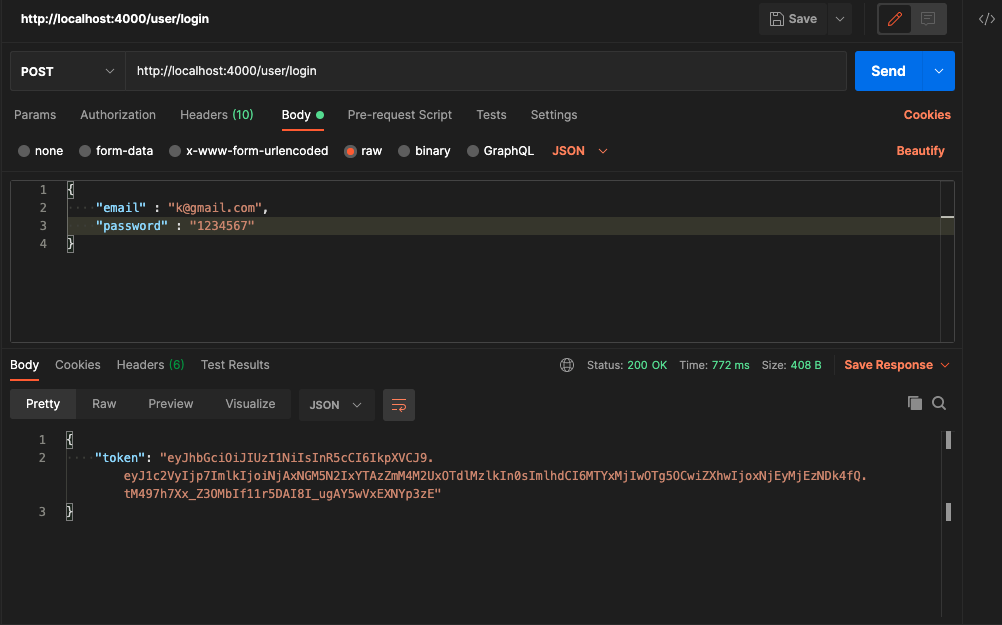Viewport: 1002px width, 625px height.
Task: Open the Tests tab
Action: point(491,115)
